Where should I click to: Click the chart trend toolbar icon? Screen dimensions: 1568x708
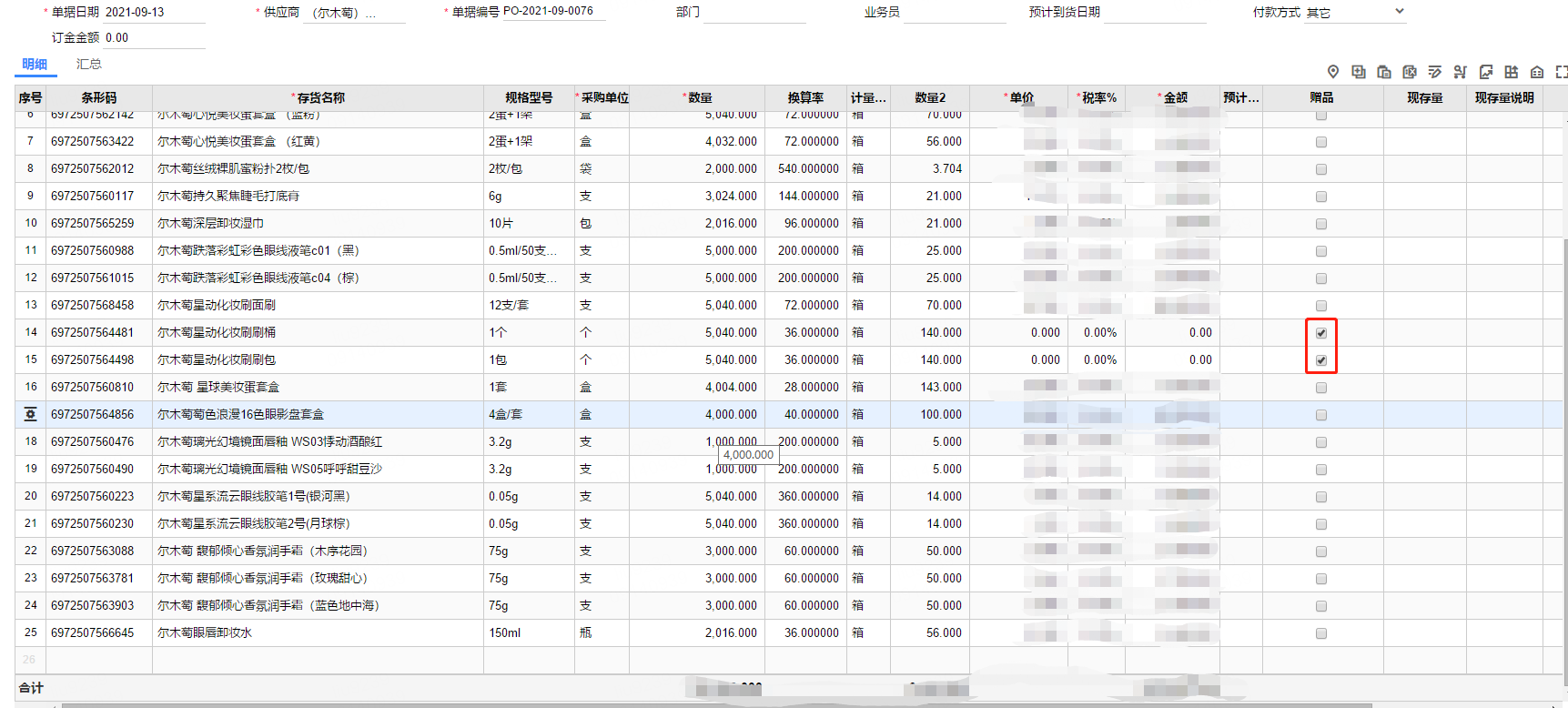[1486, 72]
